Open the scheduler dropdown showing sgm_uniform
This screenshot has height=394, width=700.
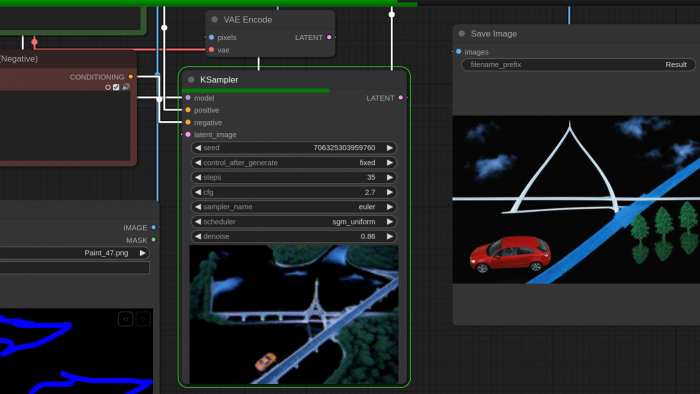click(294, 221)
